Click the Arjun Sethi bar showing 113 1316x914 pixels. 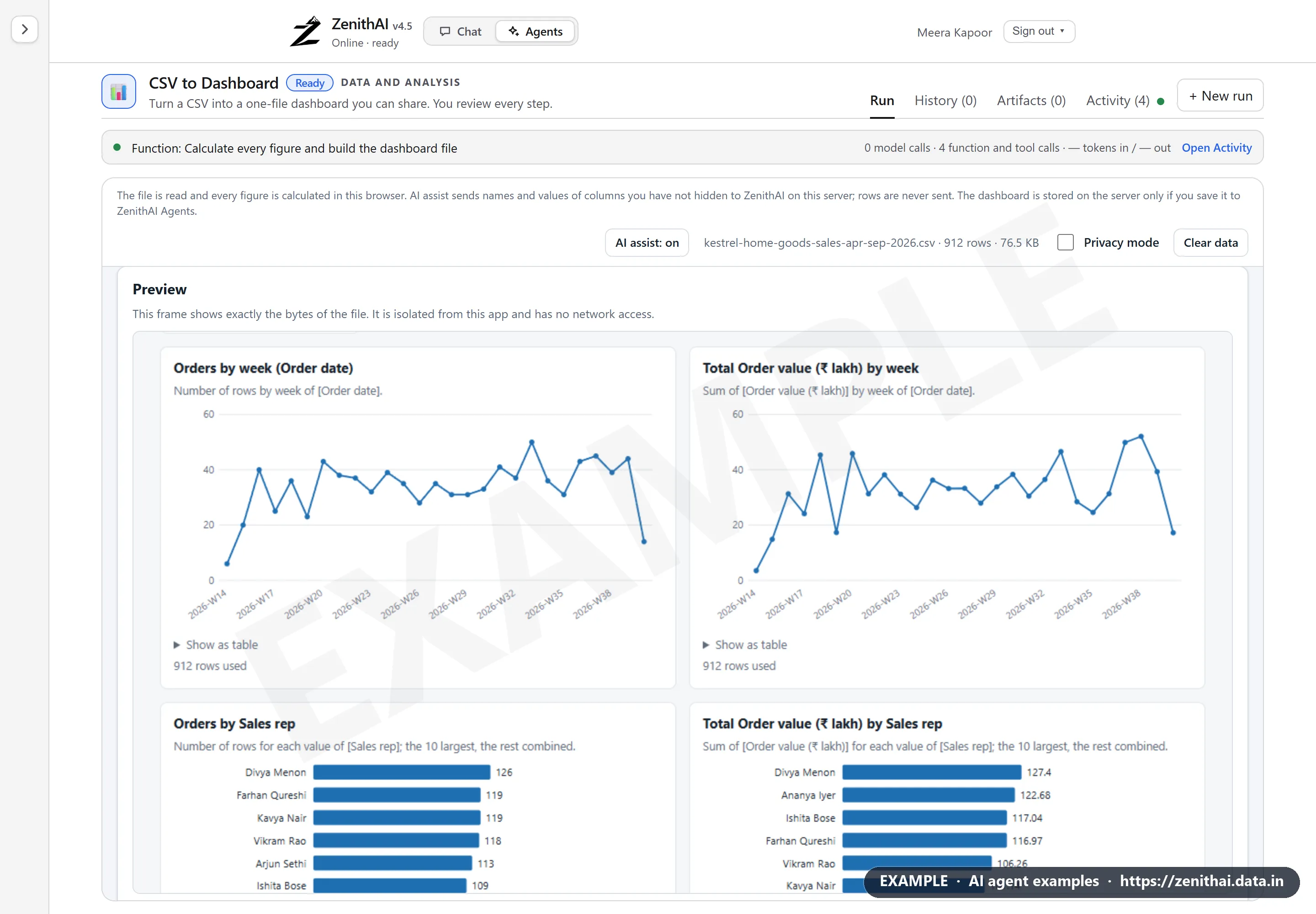pyautogui.click(x=392, y=864)
